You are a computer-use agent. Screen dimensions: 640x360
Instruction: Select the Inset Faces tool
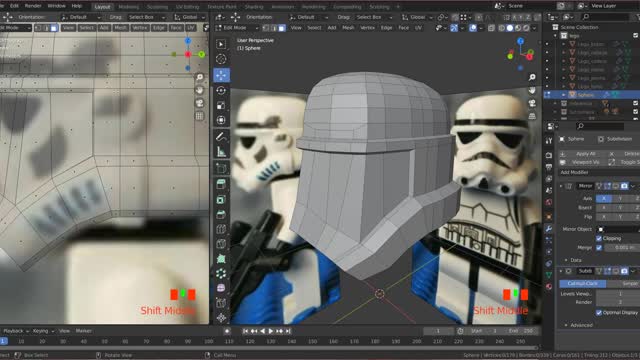coord(221,200)
